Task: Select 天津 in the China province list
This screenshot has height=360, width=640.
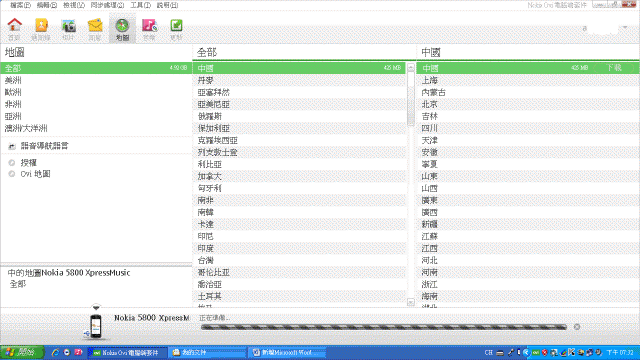Action: tap(528, 140)
